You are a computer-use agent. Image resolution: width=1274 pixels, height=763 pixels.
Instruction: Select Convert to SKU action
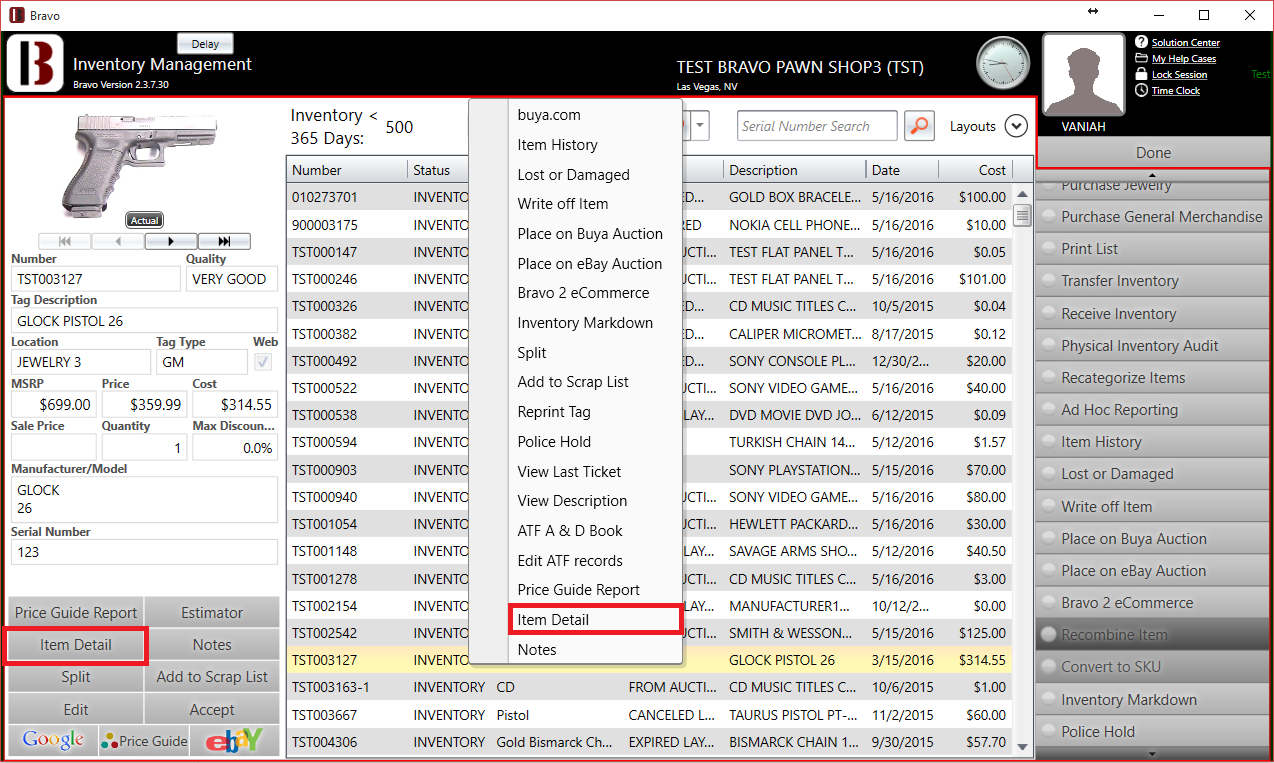(1153, 667)
